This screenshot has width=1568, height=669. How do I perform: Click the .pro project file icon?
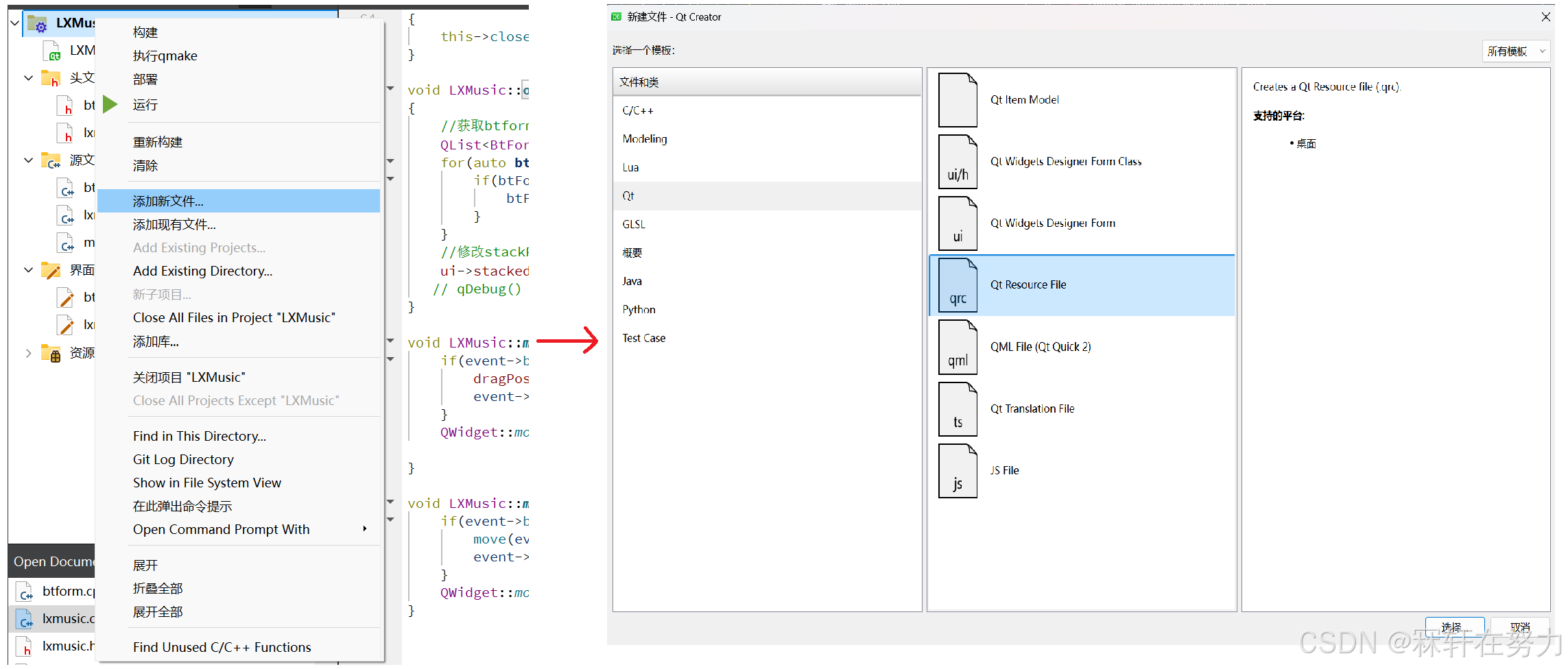click(x=51, y=51)
